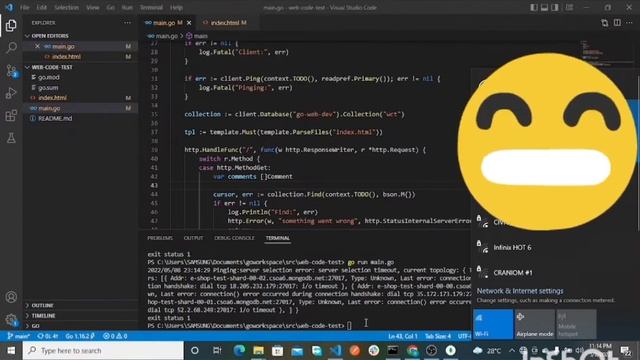The image size is (640, 360).
Task: Click Ln 43, Col 1 cursor position
Action: (x=402, y=336)
